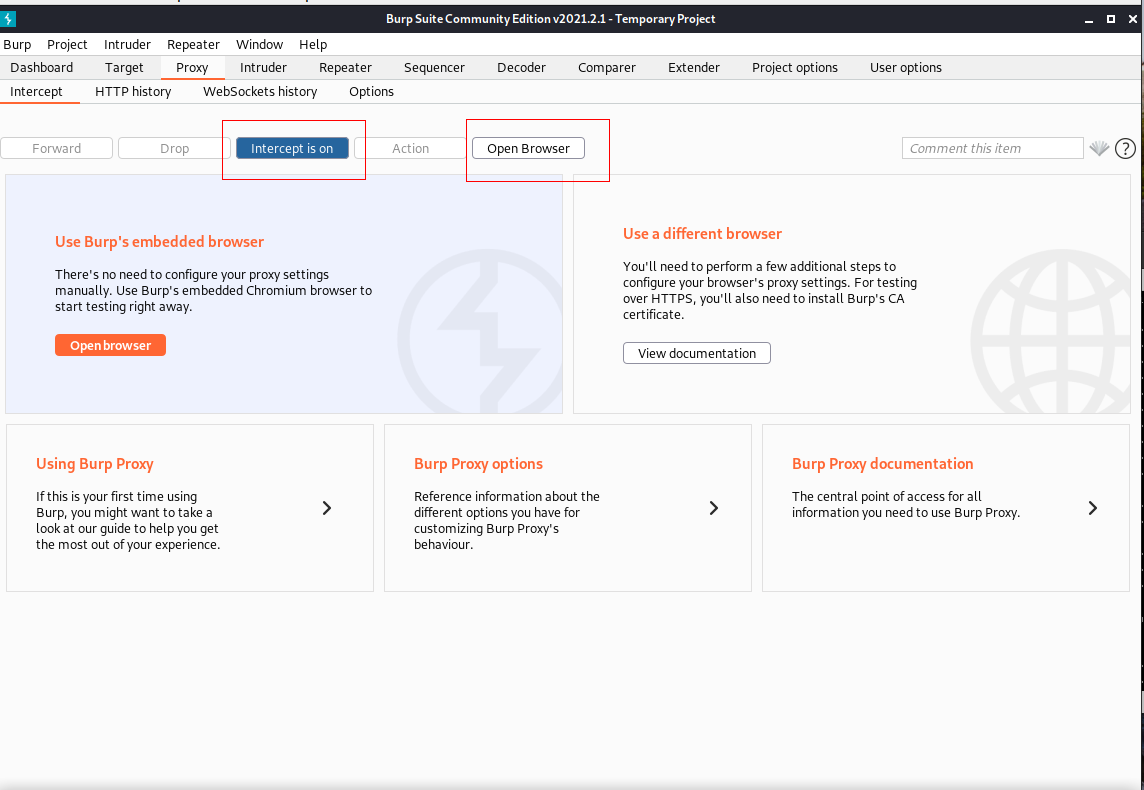Click the Burp Proxy options heading

(479, 464)
